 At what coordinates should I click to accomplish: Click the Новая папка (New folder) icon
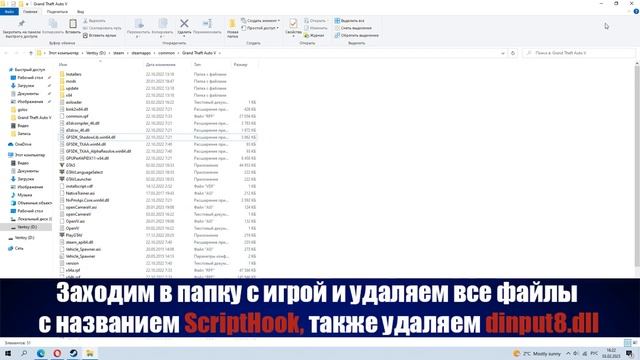coord(232,24)
